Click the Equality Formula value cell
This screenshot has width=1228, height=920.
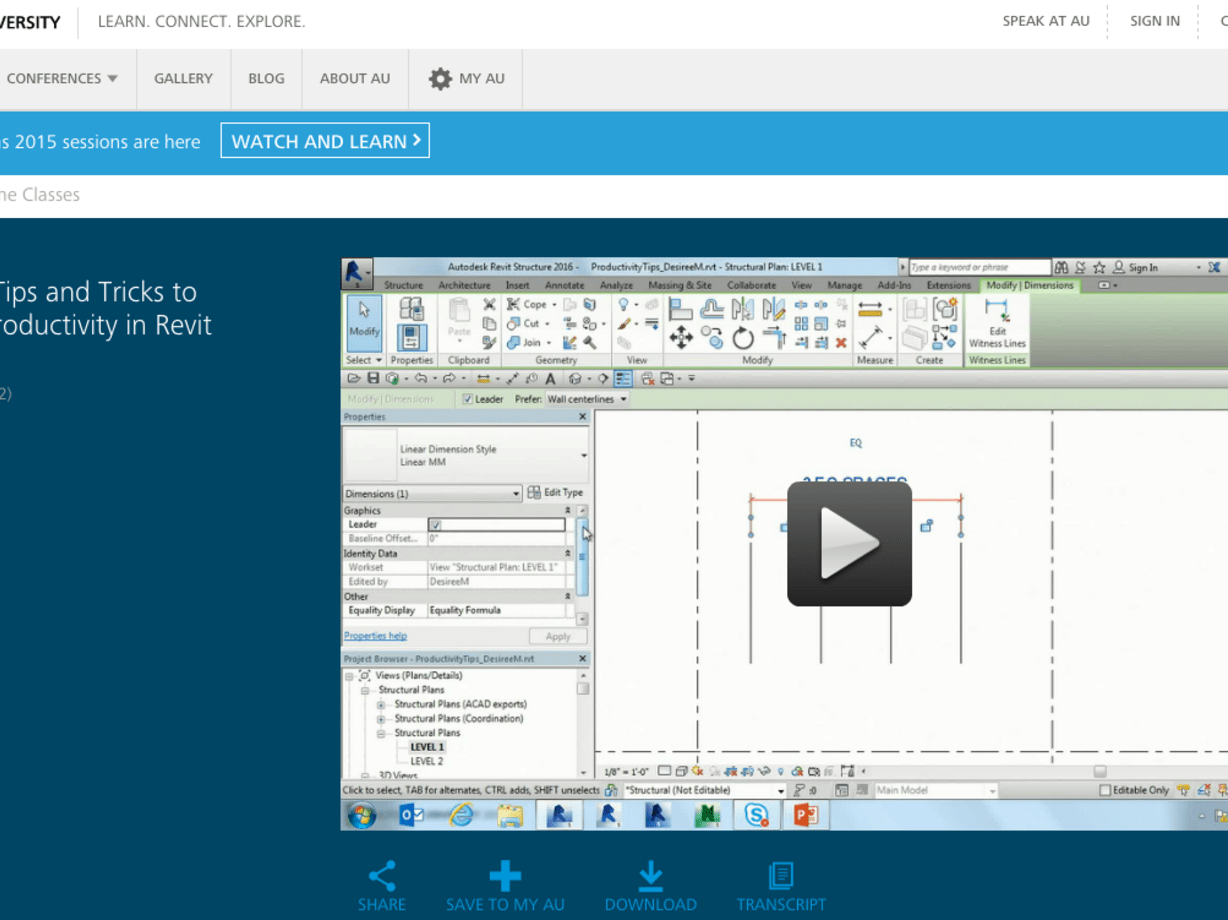pyautogui.click(x=496, y=610)
